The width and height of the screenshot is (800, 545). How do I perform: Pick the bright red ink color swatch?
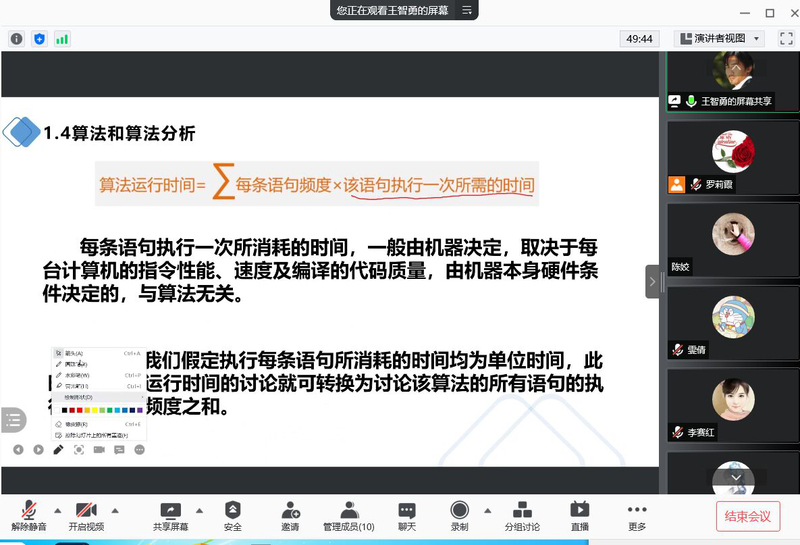[80, 410]
